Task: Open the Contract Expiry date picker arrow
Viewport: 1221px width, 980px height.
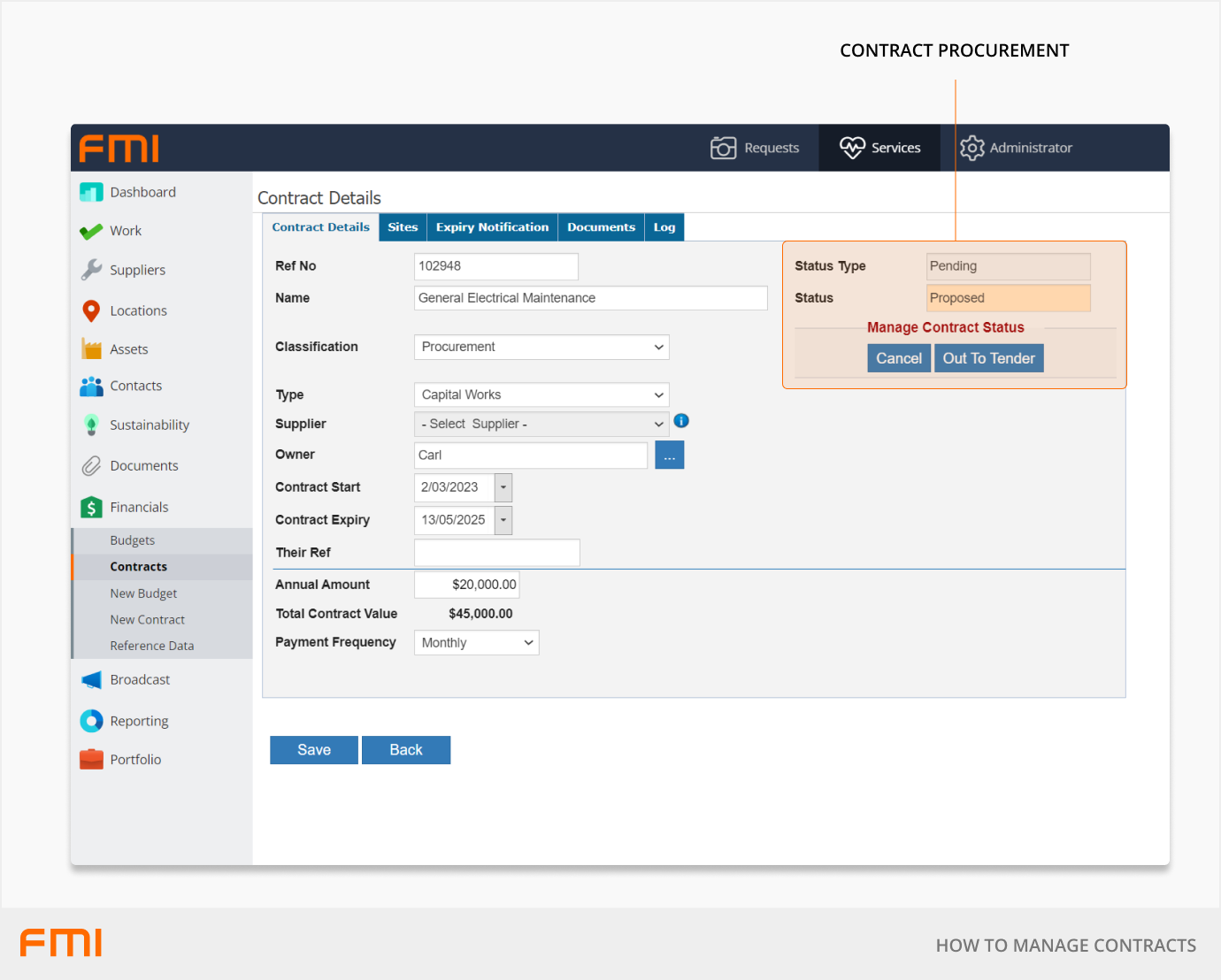Action: [503, 520]
